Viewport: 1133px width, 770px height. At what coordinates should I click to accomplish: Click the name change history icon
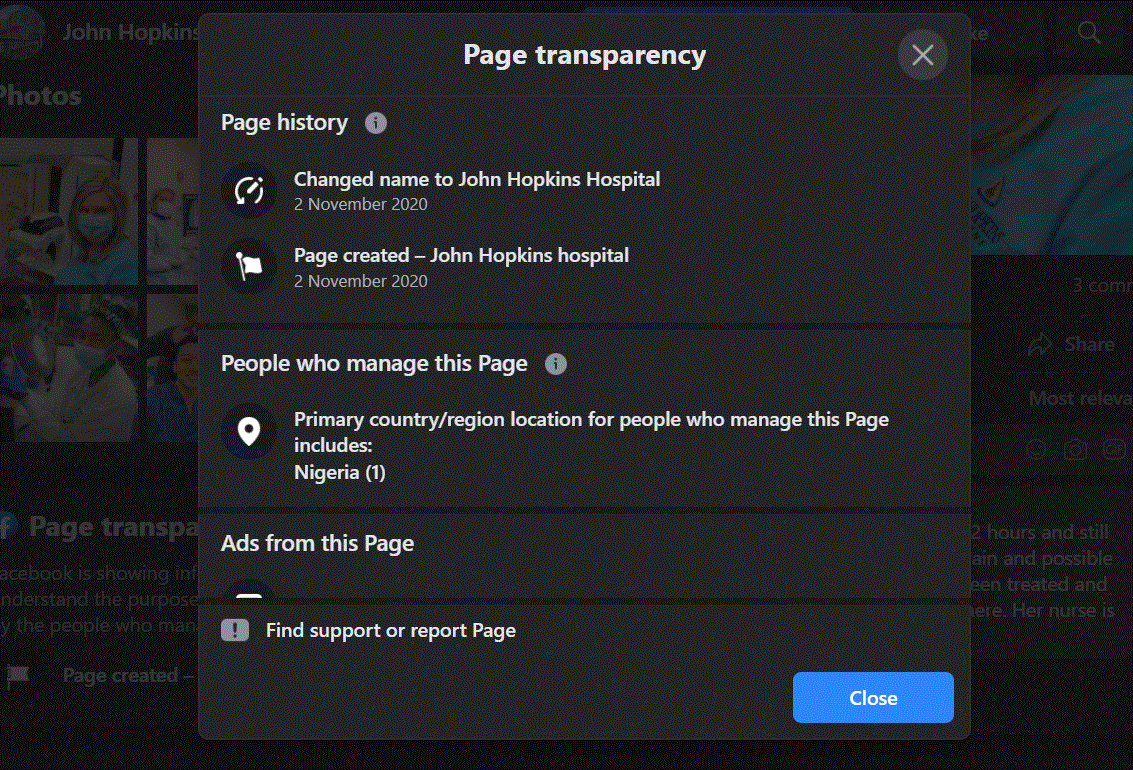(x=249, y=191)
